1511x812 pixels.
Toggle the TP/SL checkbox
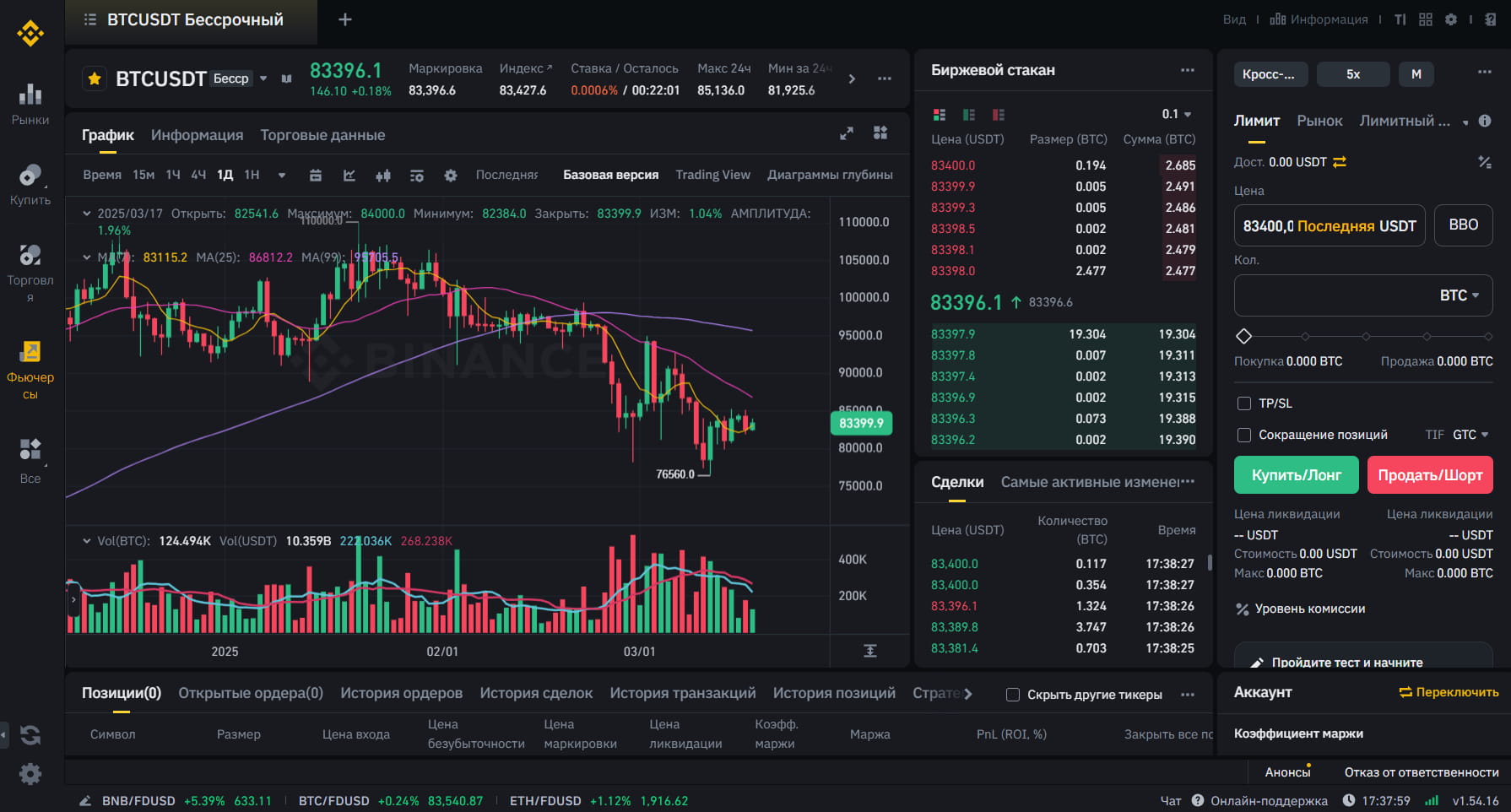pyautogui.click(x=1243, y=403)
